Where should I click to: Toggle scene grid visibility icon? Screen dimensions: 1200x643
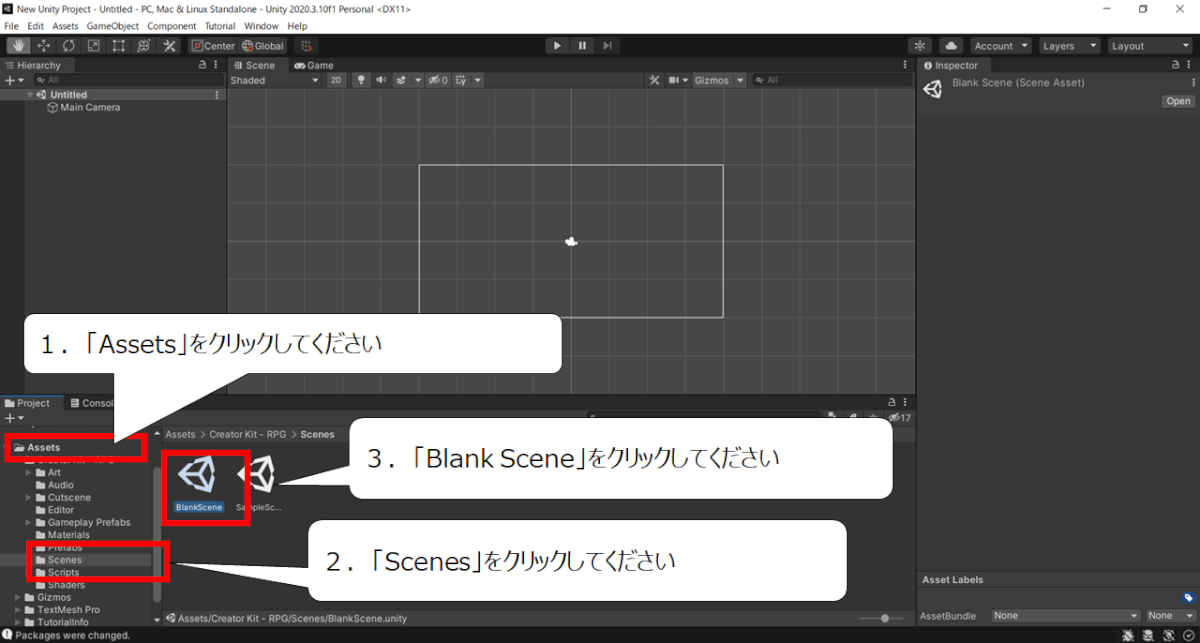(460, 80)
